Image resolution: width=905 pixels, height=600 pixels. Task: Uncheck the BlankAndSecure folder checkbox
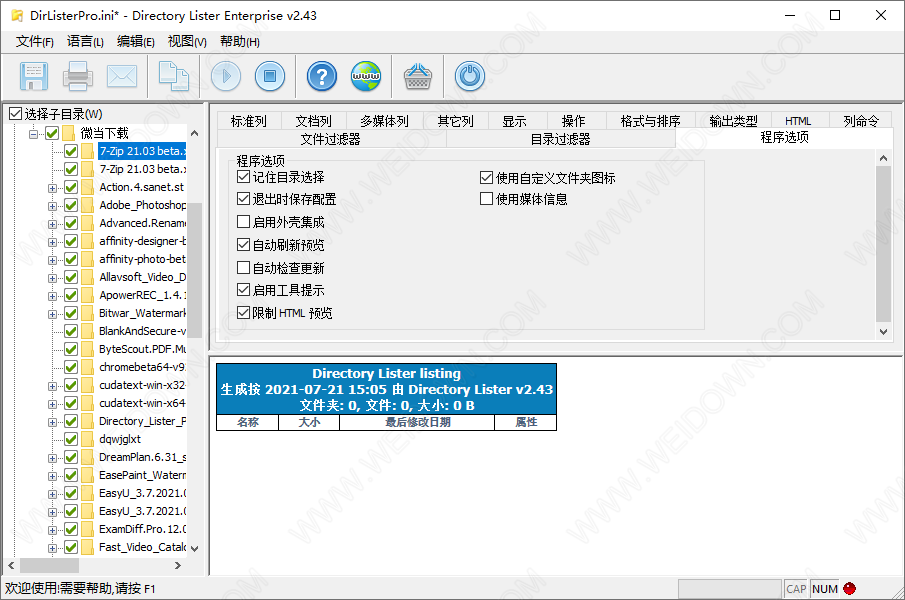pyautogui.click(x=71, y=331)
